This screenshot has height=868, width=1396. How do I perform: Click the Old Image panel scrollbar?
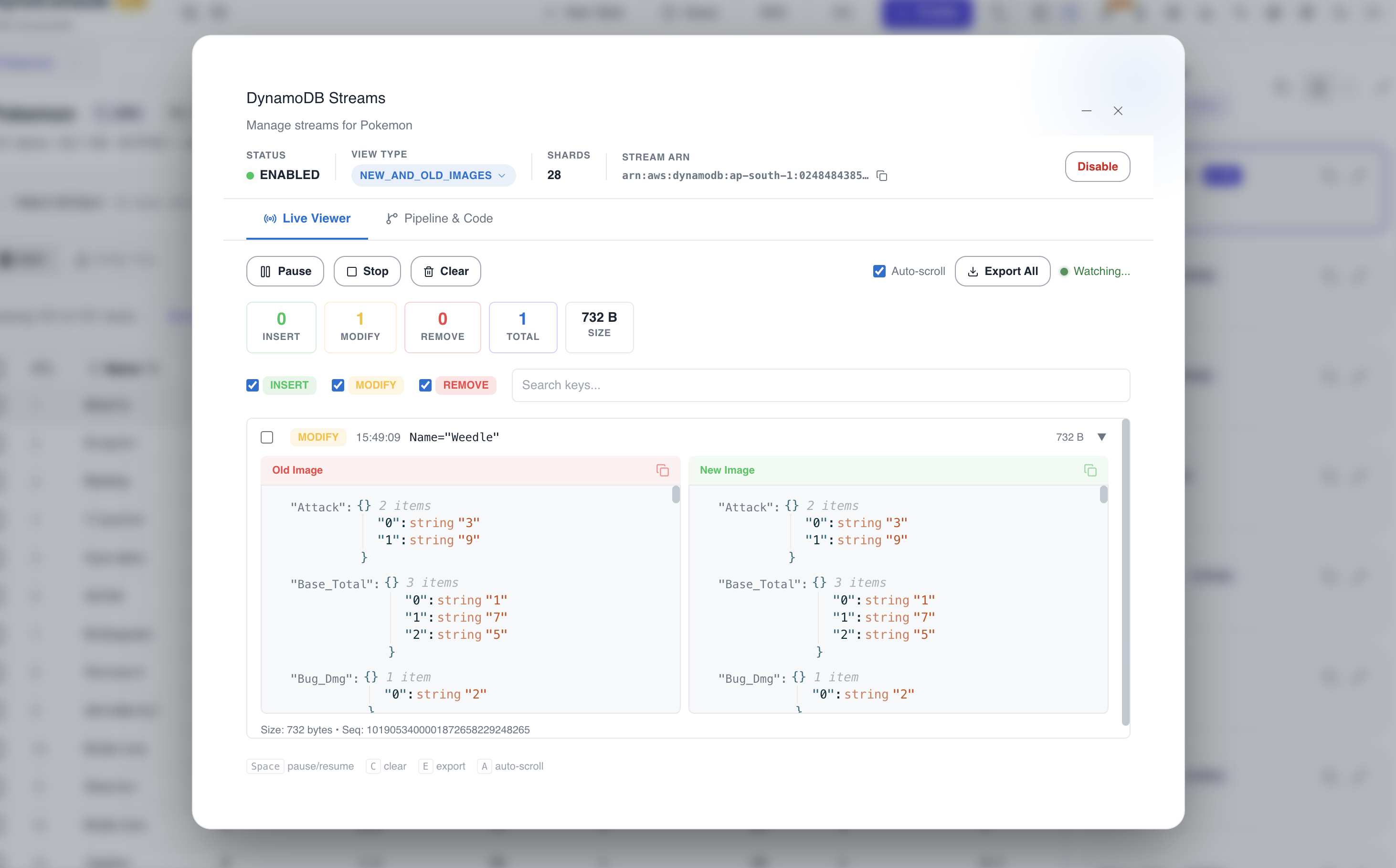tap(676, 495)
